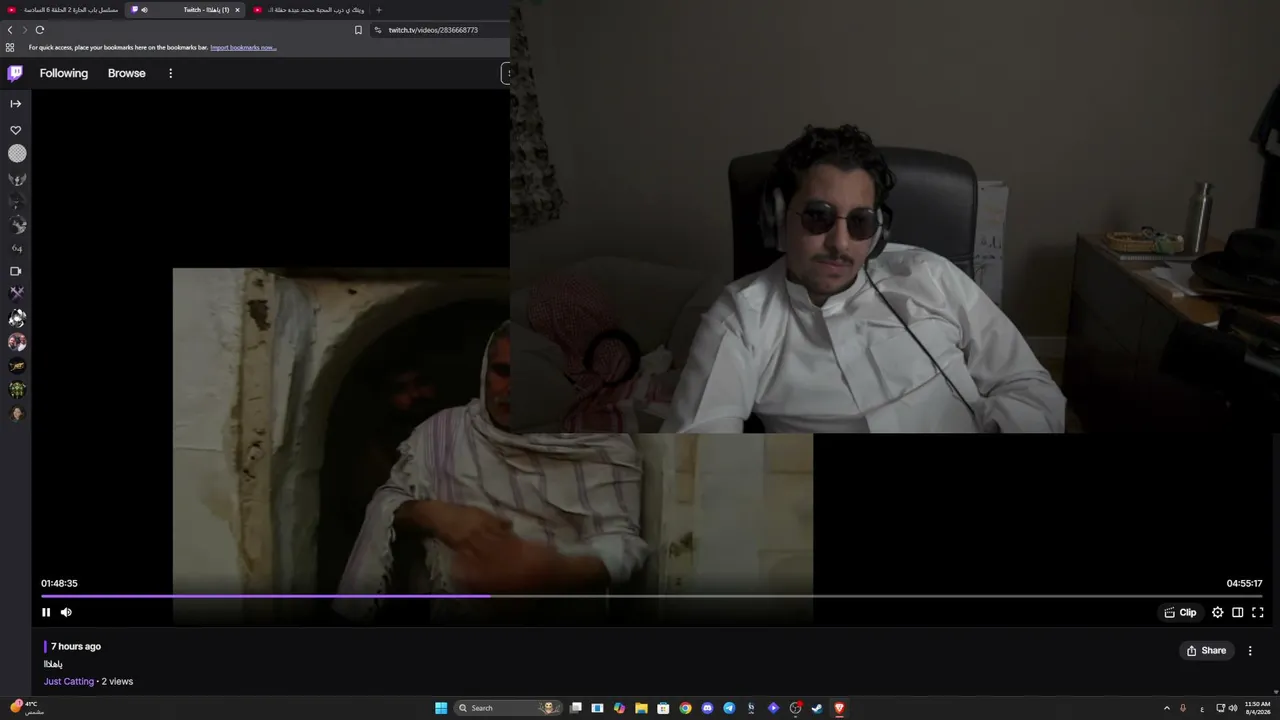Create a Clip from the video
The height and width of the screenshot is (720, 1280).
(x=1180, y=612)
